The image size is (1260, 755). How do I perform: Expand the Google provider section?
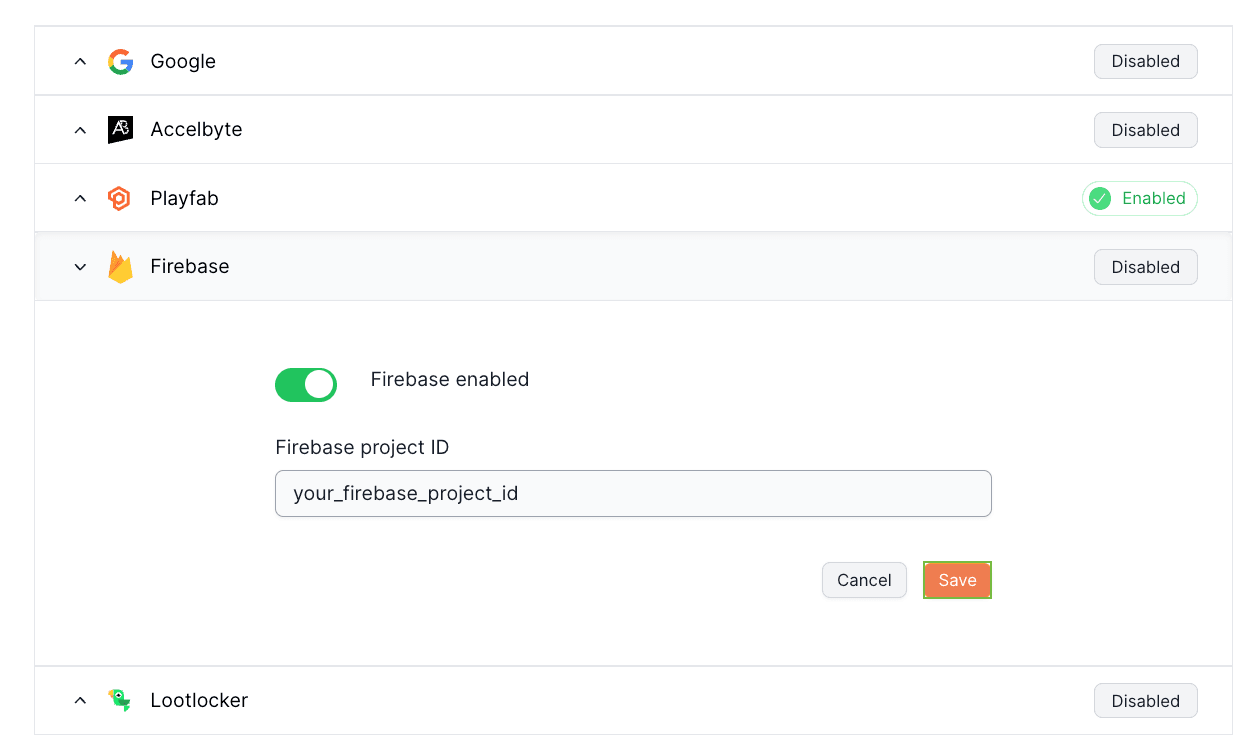(x=80, y=62)
